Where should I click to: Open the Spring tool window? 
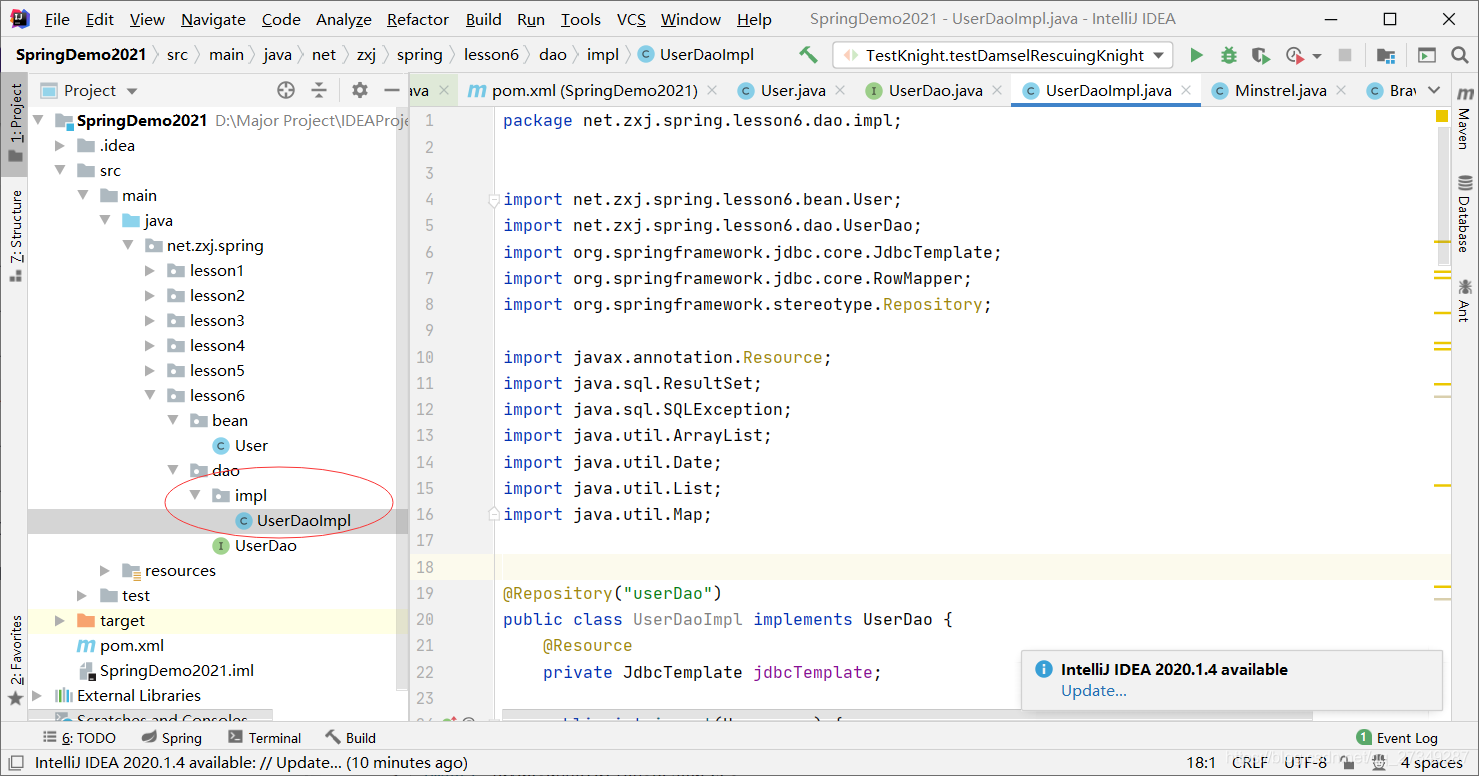(172, 738)
